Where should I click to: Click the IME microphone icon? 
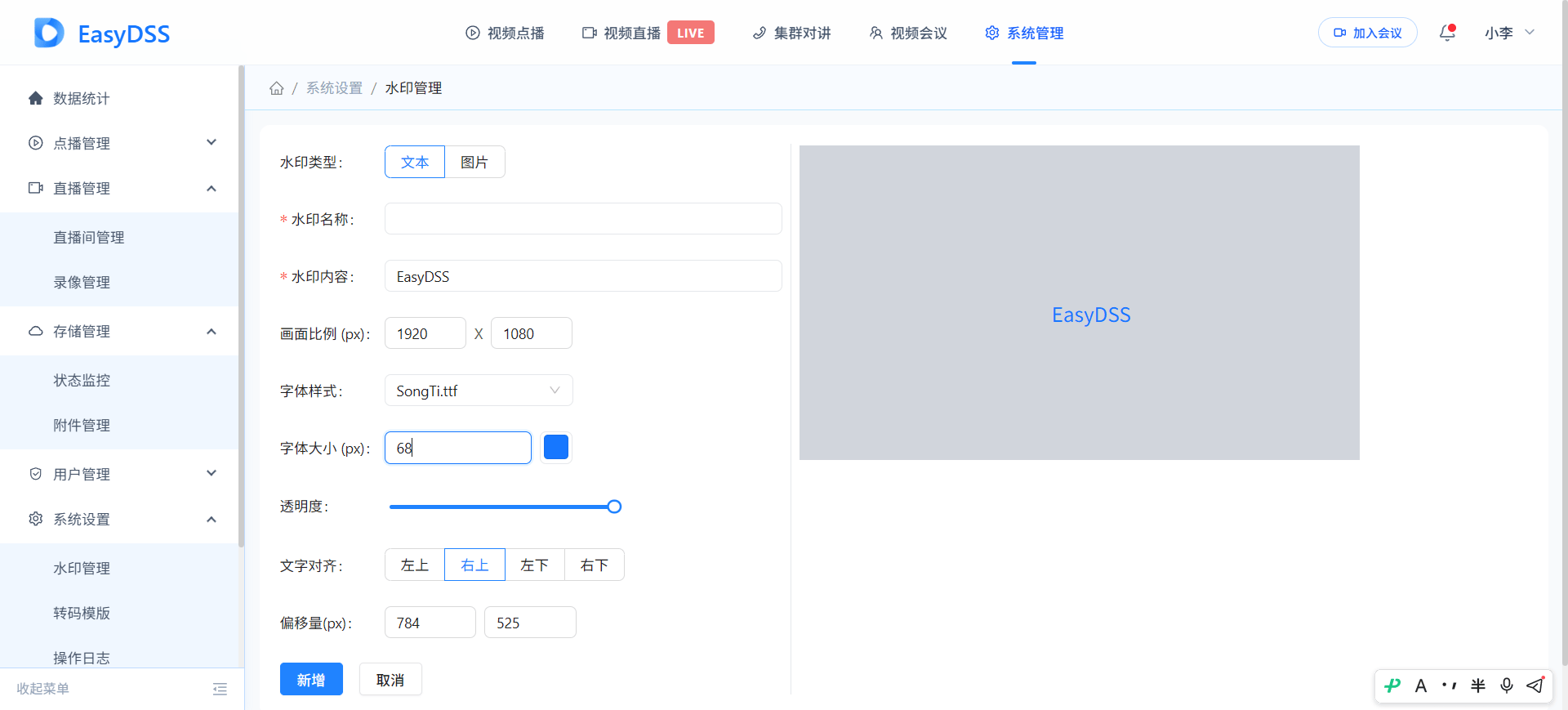tap(1507, 685)
